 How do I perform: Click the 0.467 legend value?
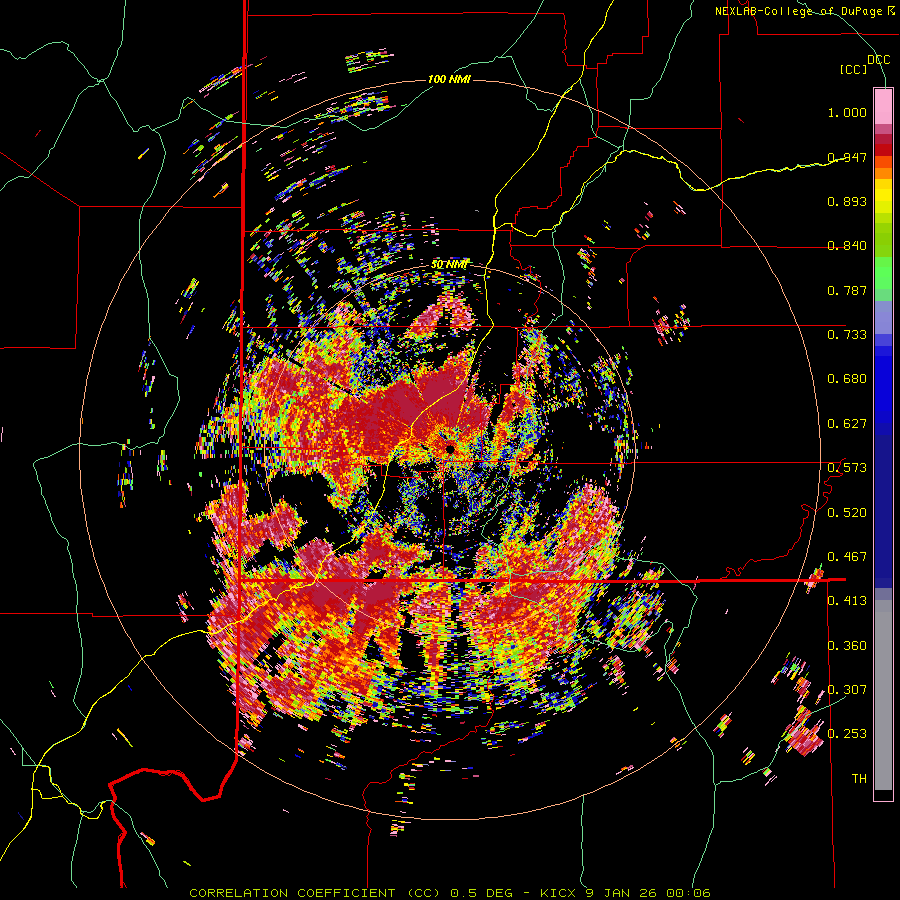click(x=847, y=557)
